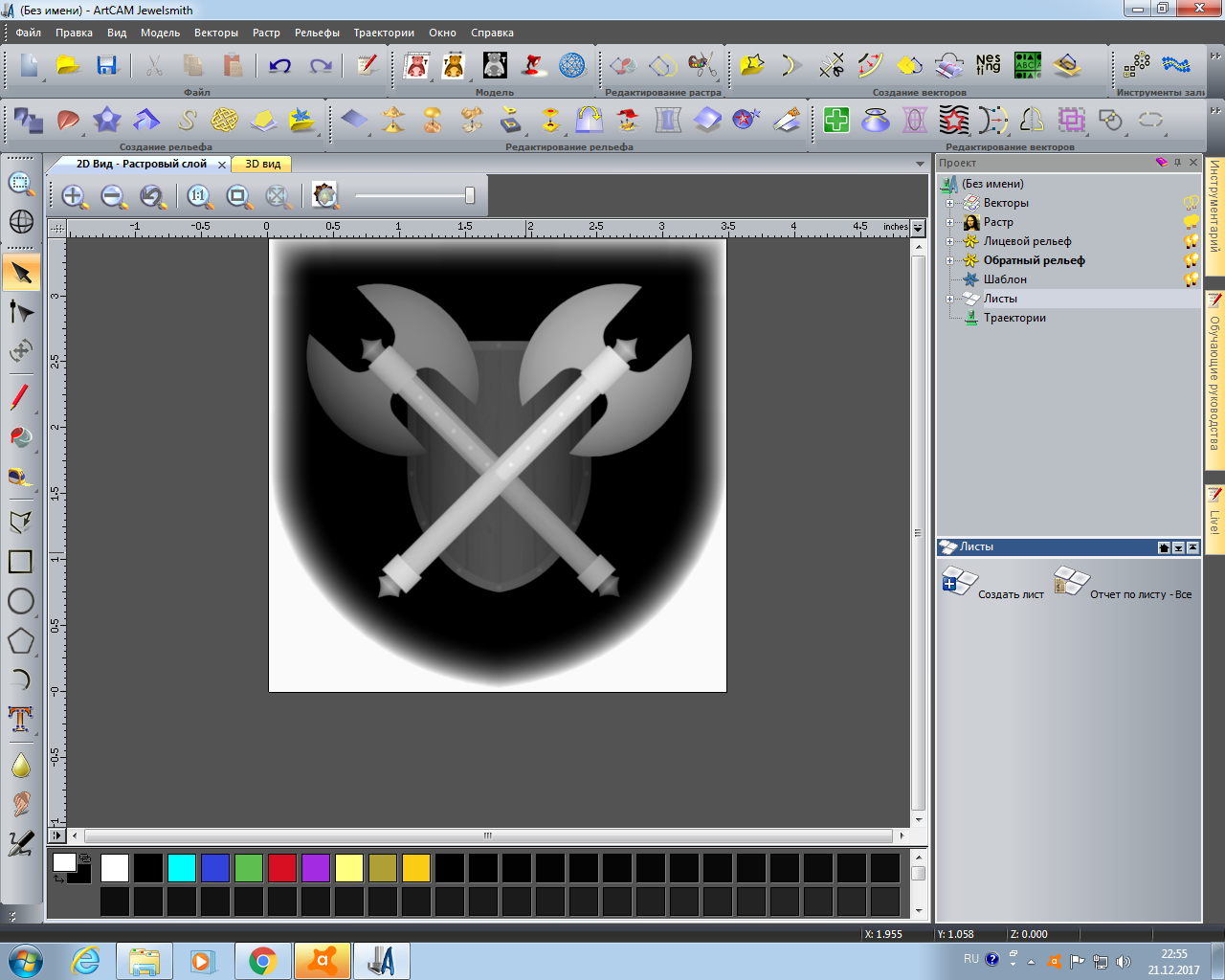Pick the cyan color swatch

point(182,868)
